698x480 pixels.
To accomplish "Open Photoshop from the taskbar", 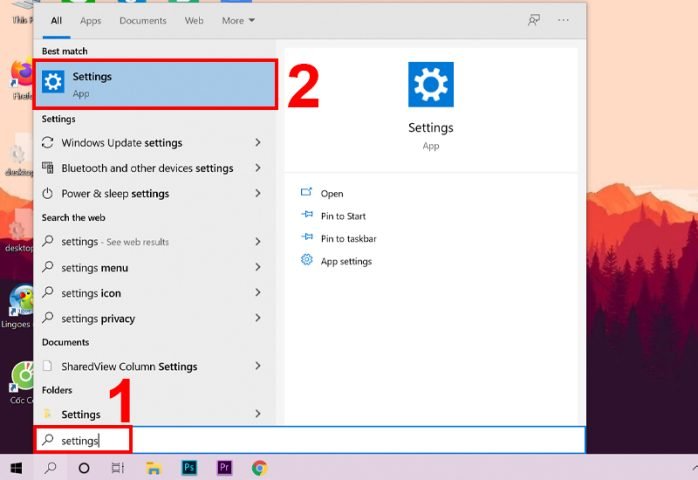I will (189, 467).
